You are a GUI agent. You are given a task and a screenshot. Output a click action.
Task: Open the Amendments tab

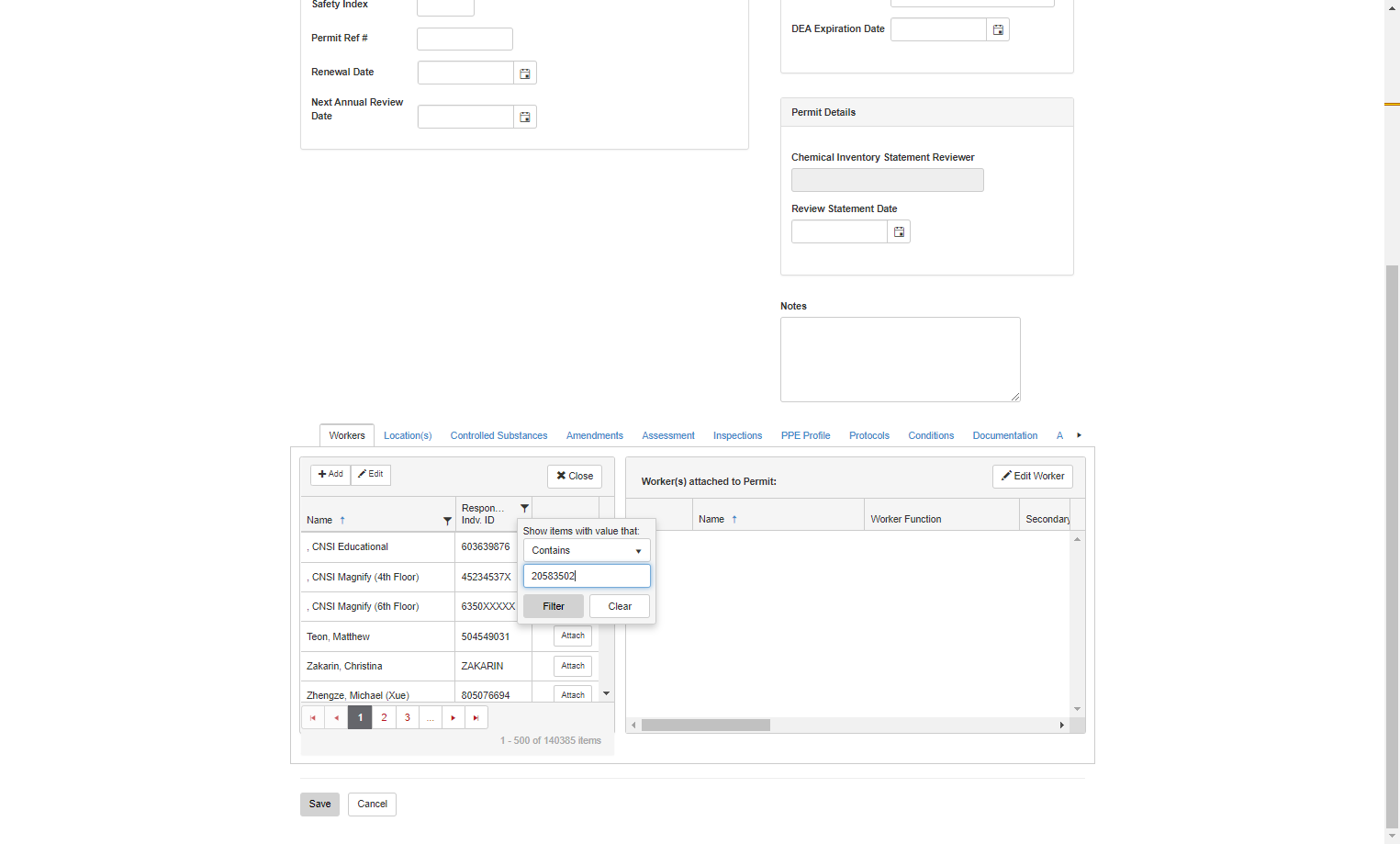(595, 435)
